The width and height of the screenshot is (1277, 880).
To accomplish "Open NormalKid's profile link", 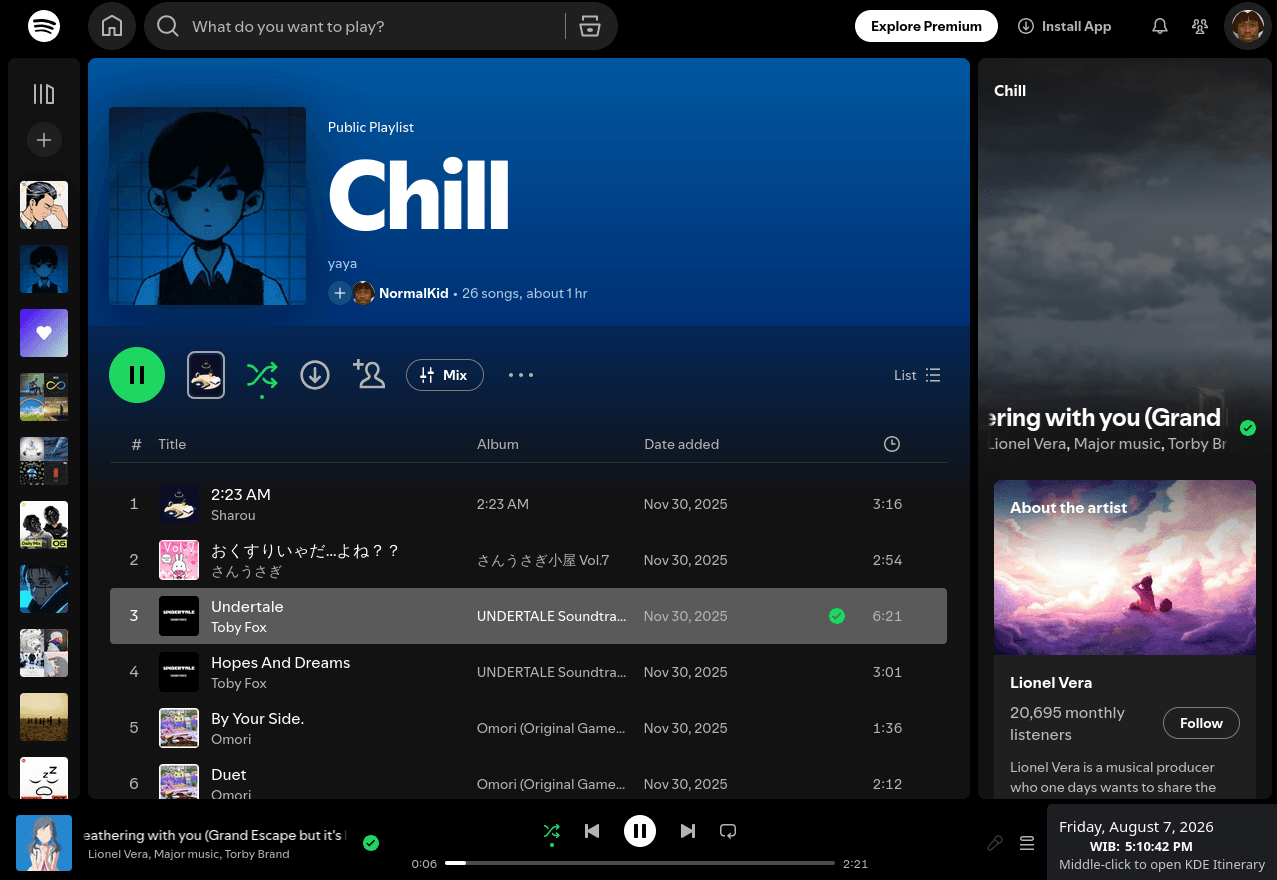I will 414,293.
